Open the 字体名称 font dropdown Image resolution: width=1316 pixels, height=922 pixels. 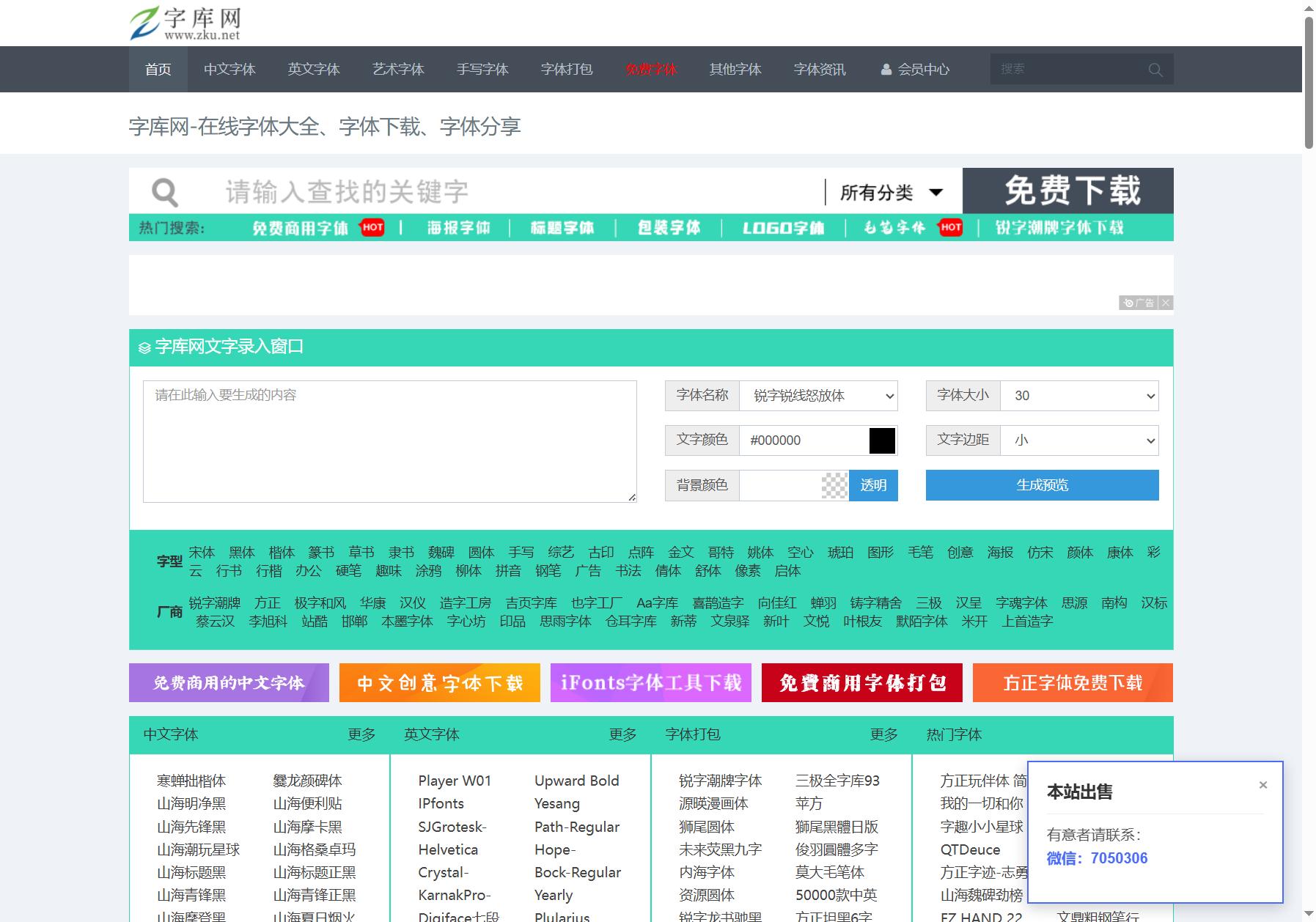[818, 396]
